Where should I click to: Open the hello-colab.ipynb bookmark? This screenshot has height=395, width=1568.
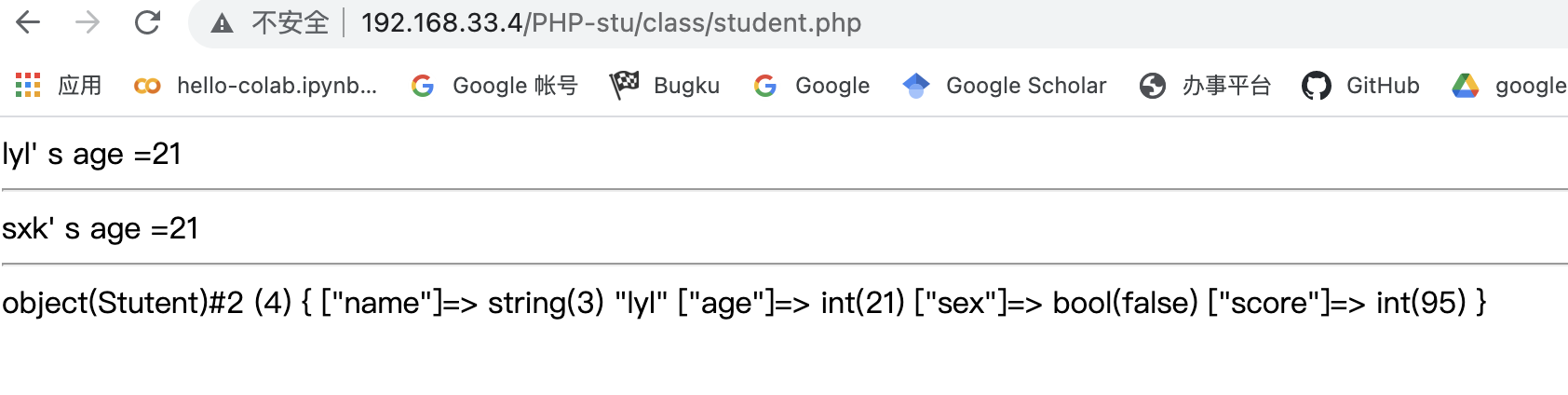coord(277,86)
